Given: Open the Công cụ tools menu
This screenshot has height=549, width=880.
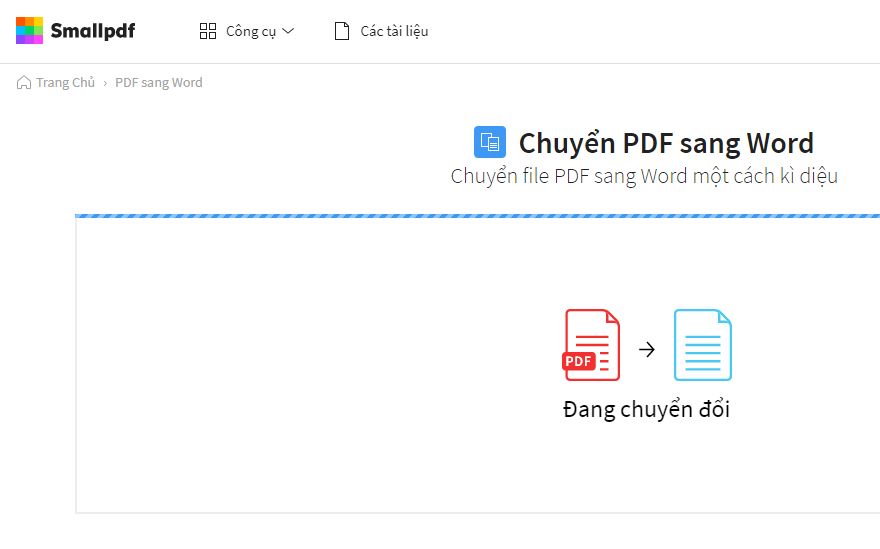Looking at the screenshot, I should [x=246, y=31].
